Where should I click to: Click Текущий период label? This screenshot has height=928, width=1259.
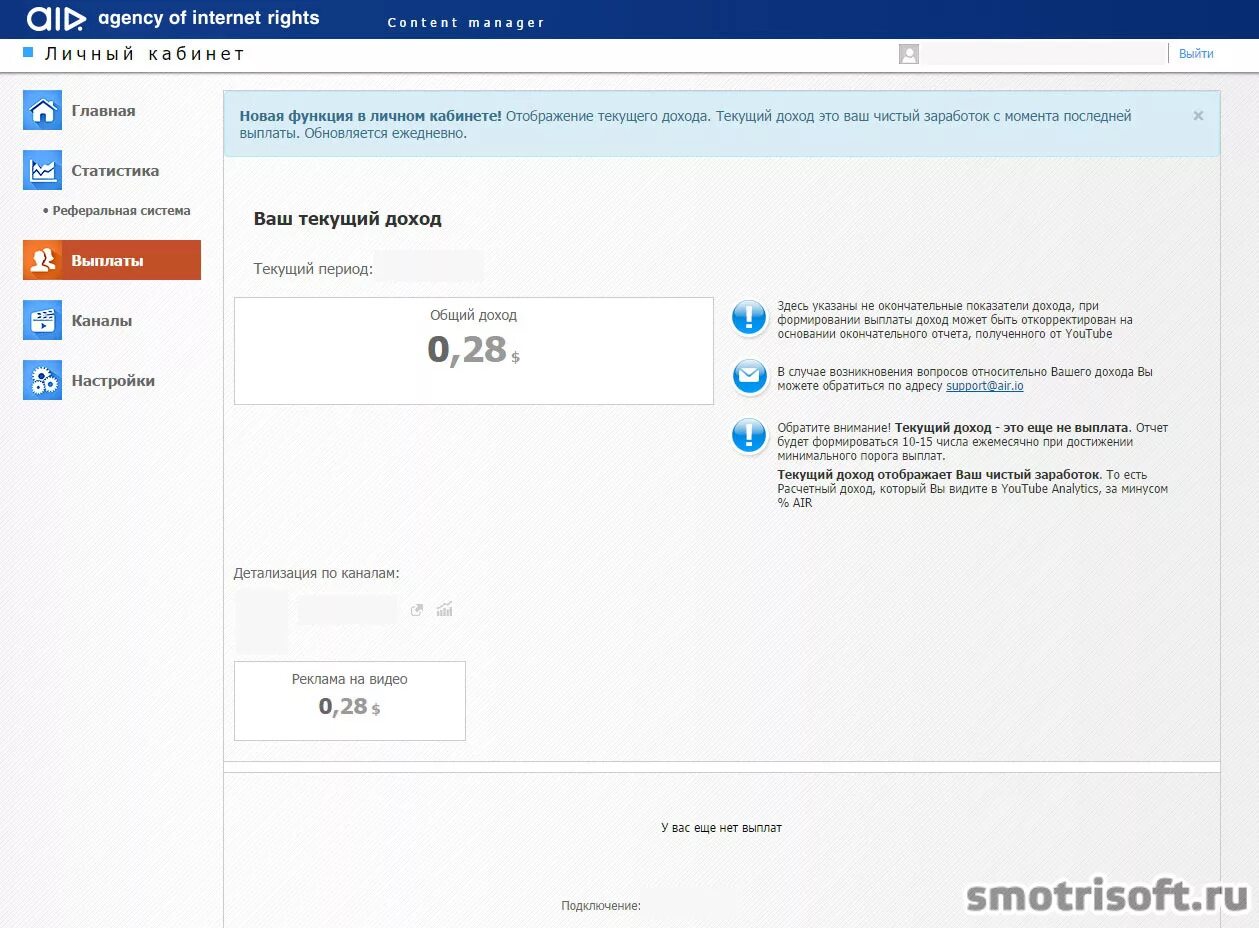coord(313,269)
